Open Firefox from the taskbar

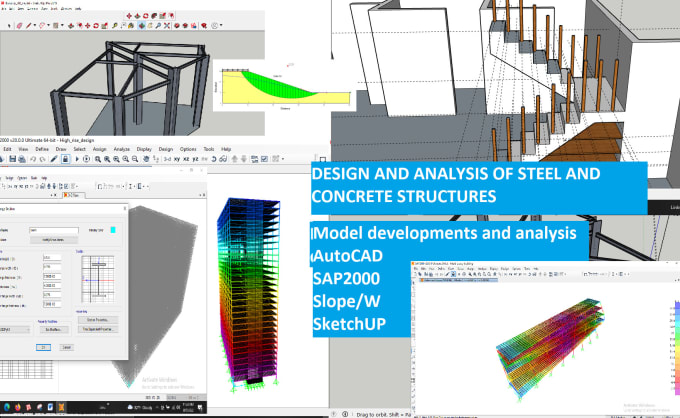pos(18,407)
